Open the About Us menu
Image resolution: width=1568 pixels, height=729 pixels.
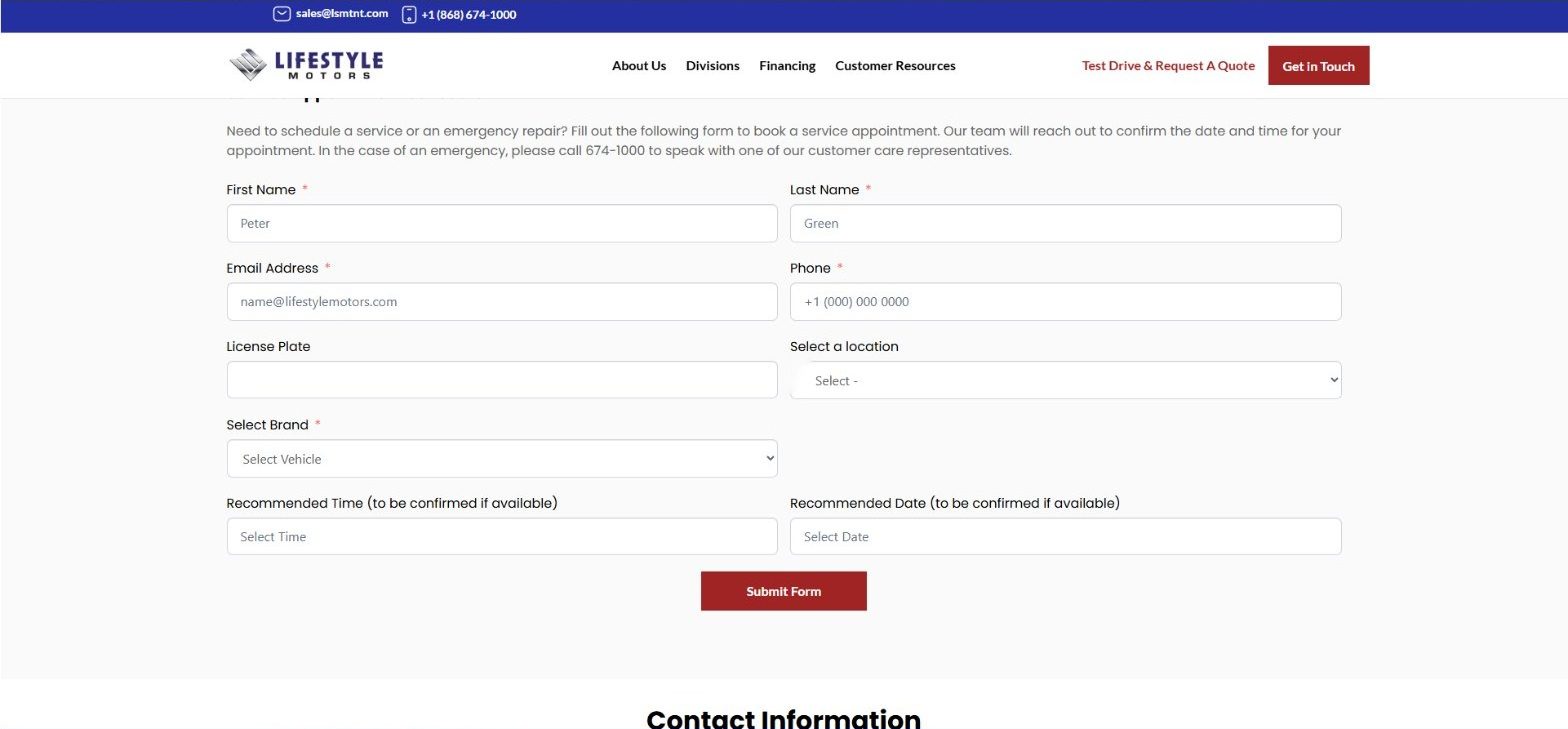639,66
